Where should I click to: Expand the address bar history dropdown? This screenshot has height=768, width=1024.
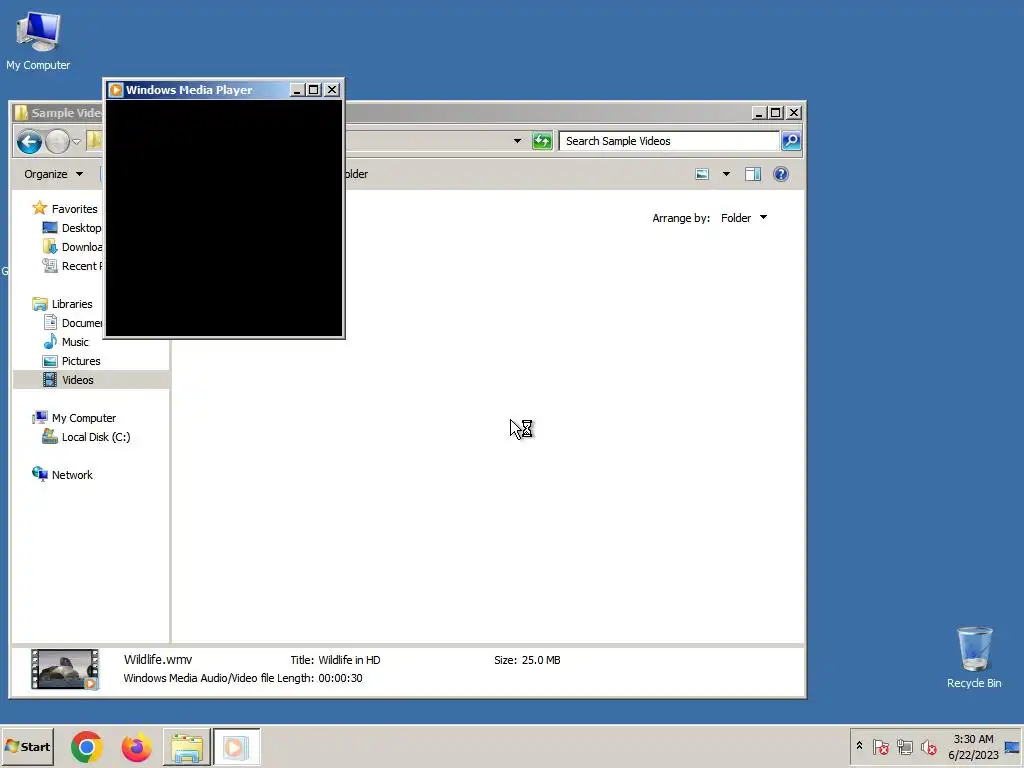(517, 141)
